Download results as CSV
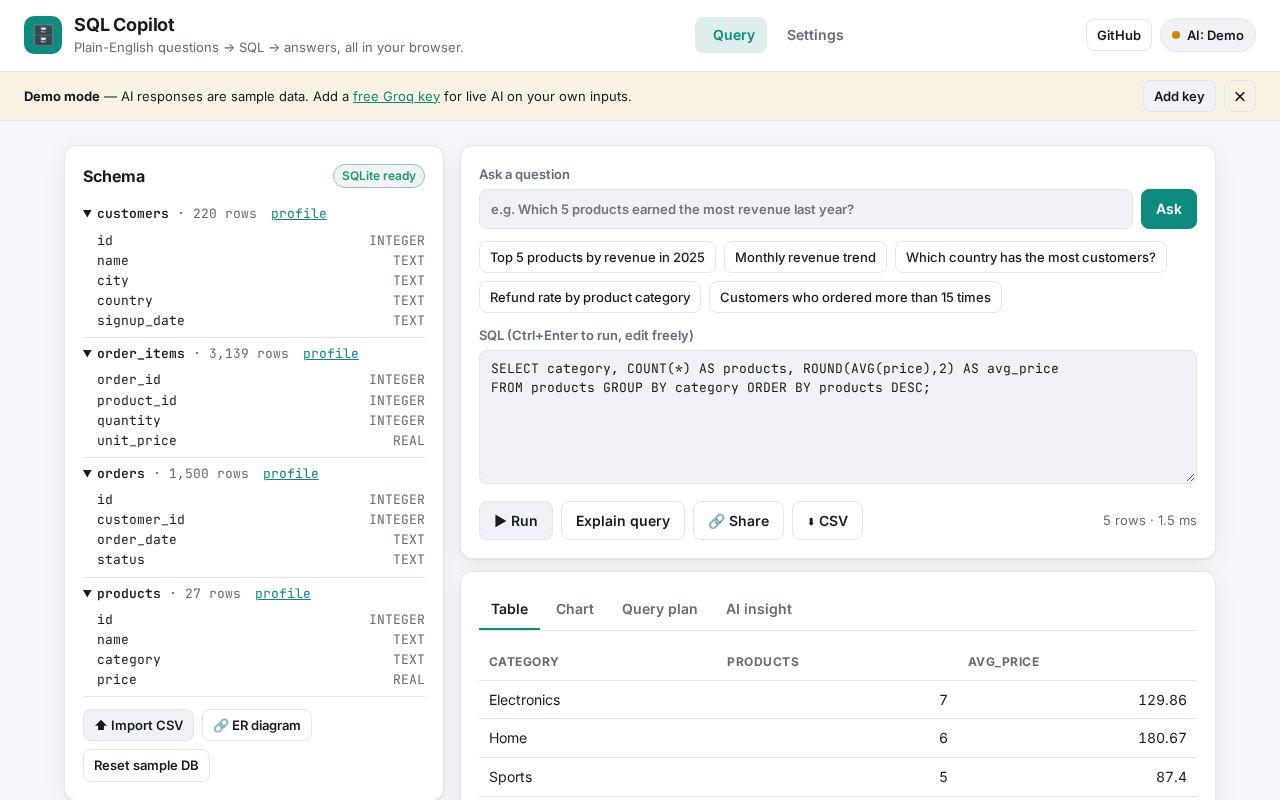The height and width of the screenshot is (800, 1280). tap(827, 521)
